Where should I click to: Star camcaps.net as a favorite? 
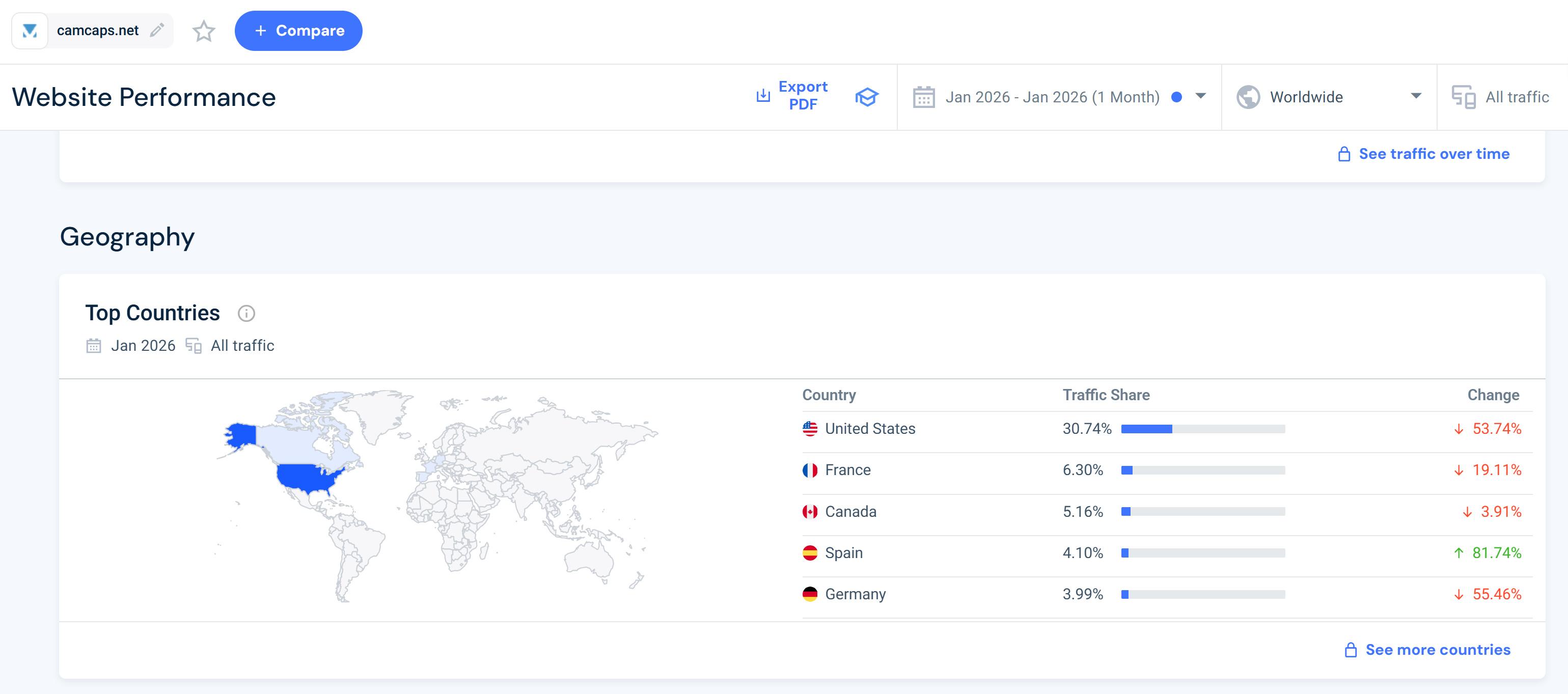(204, 31)
